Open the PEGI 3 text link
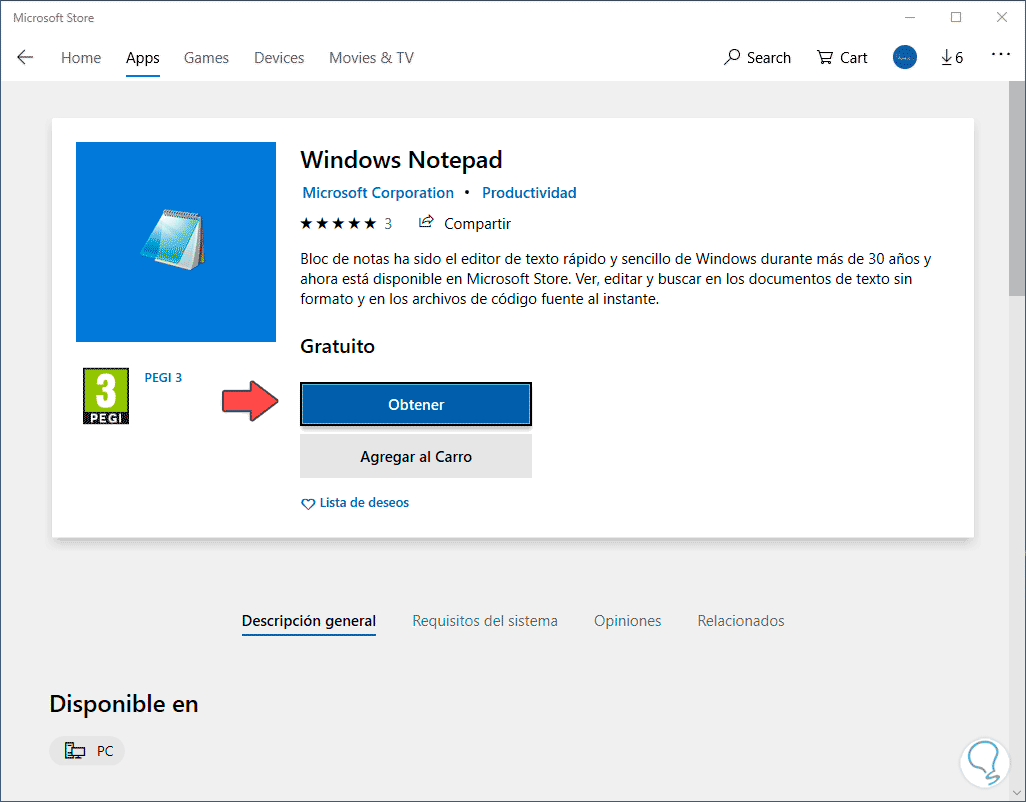 [x=163, y=377]
